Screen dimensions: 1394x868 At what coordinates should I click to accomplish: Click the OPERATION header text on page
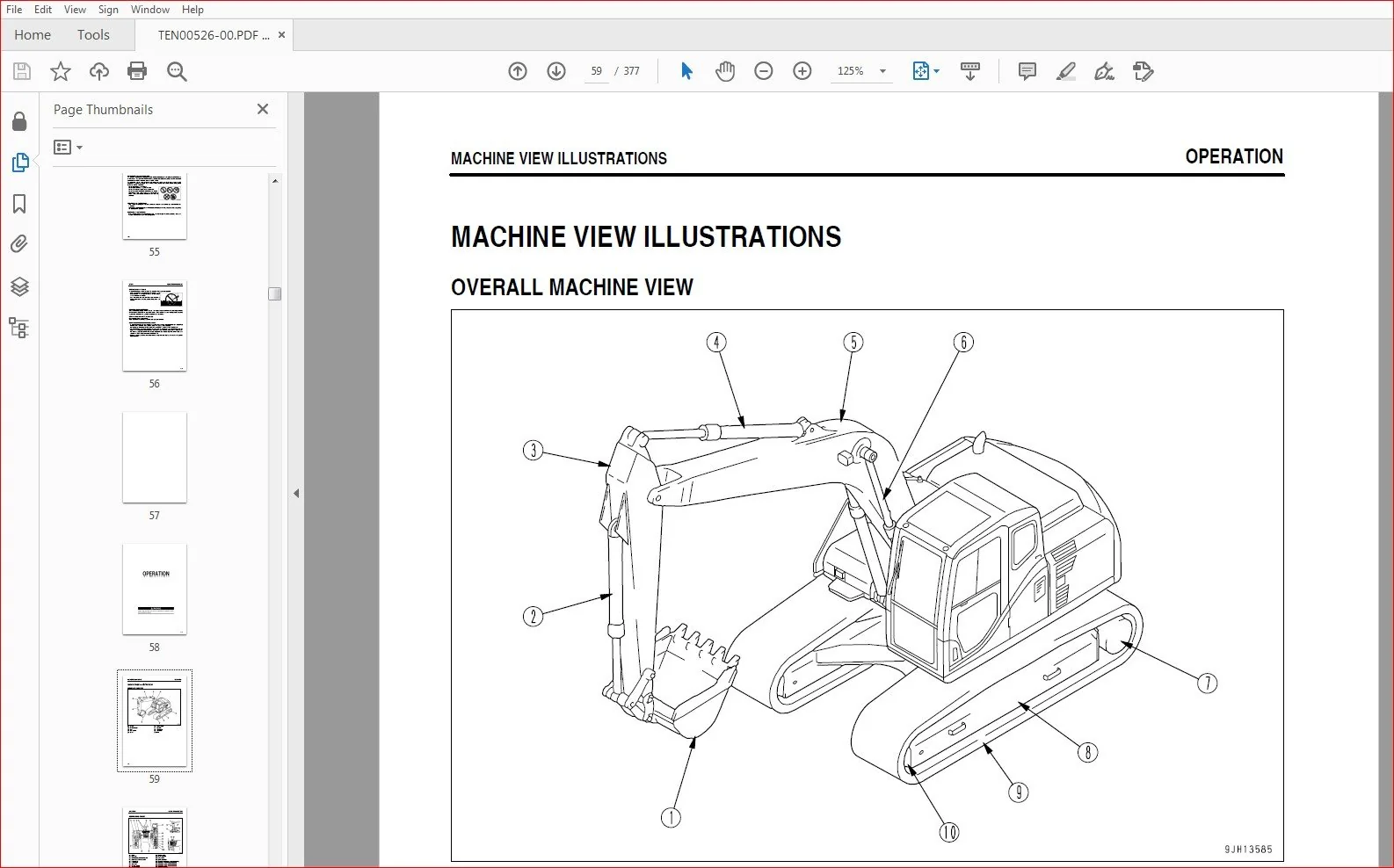pos(1234,156)
